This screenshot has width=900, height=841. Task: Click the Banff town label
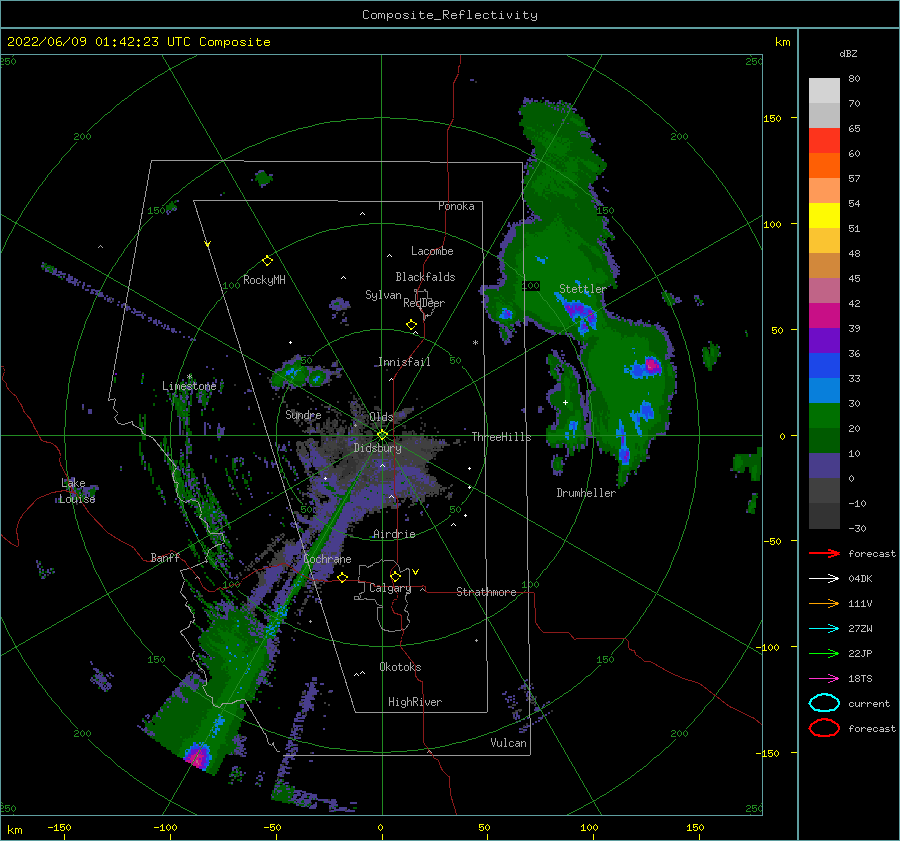(x=165, y=557)
